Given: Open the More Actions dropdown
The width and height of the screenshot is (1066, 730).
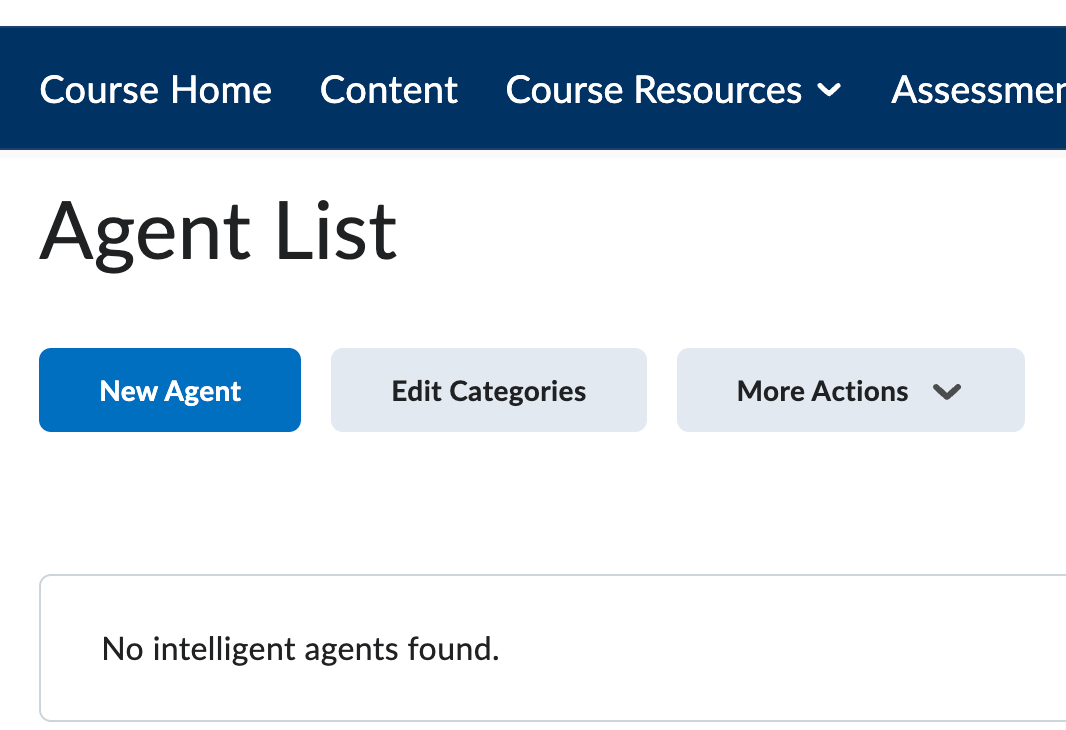Looking at the screenshot, I should pyautogui.click(x=849, y=390).
